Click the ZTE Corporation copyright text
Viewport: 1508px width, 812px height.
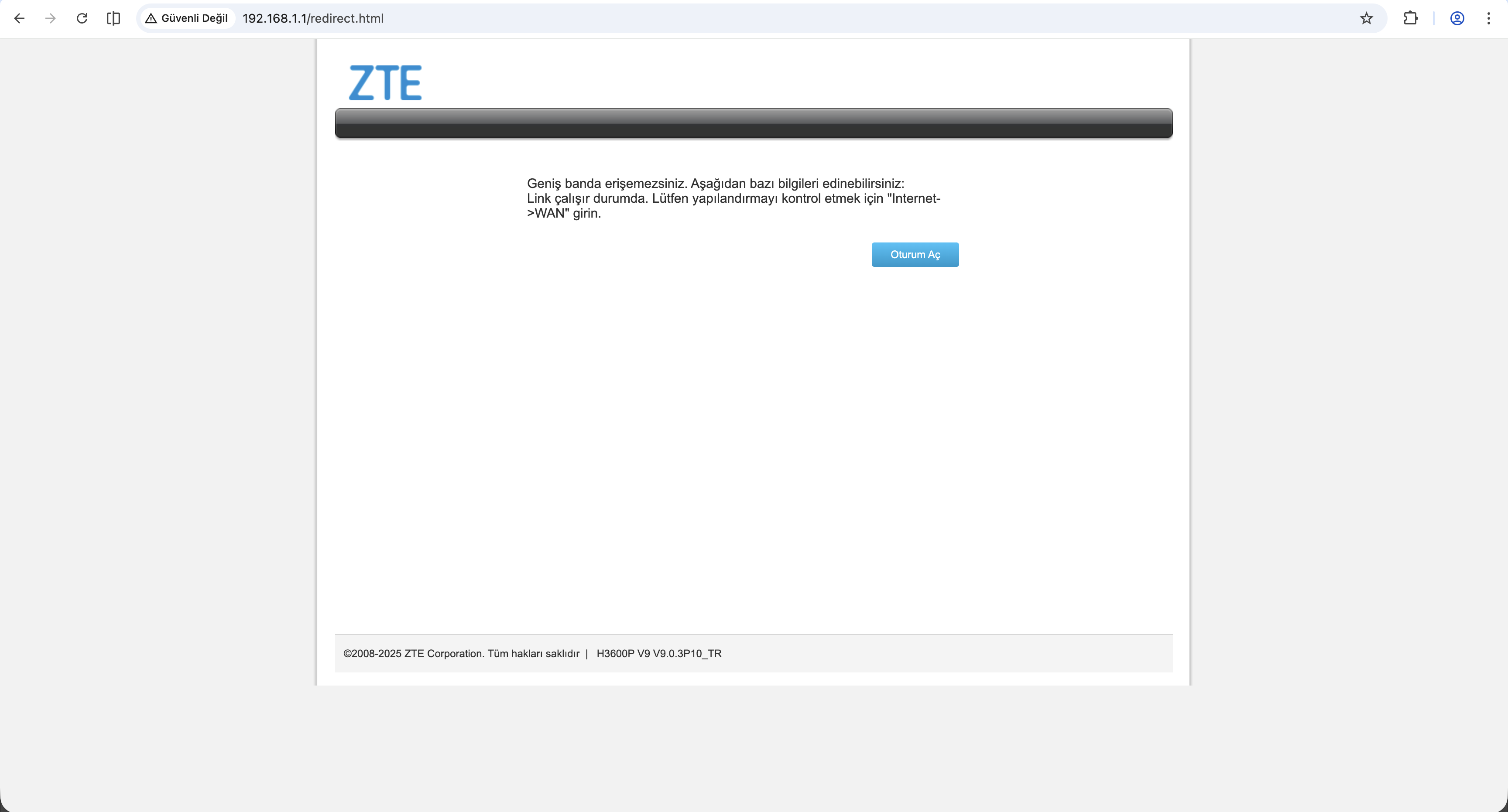(461, 653)
